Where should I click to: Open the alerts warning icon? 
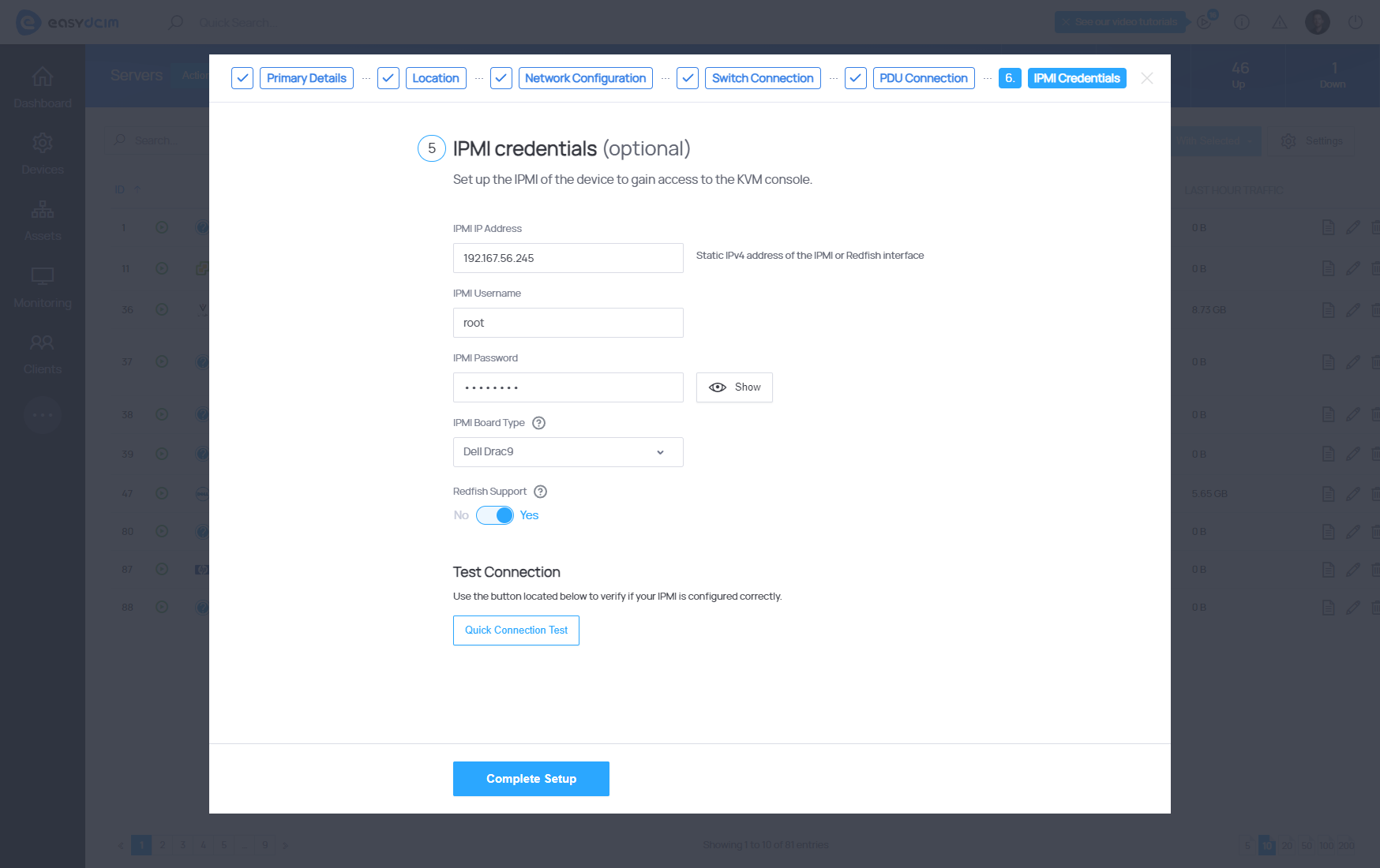(1280, 22)
